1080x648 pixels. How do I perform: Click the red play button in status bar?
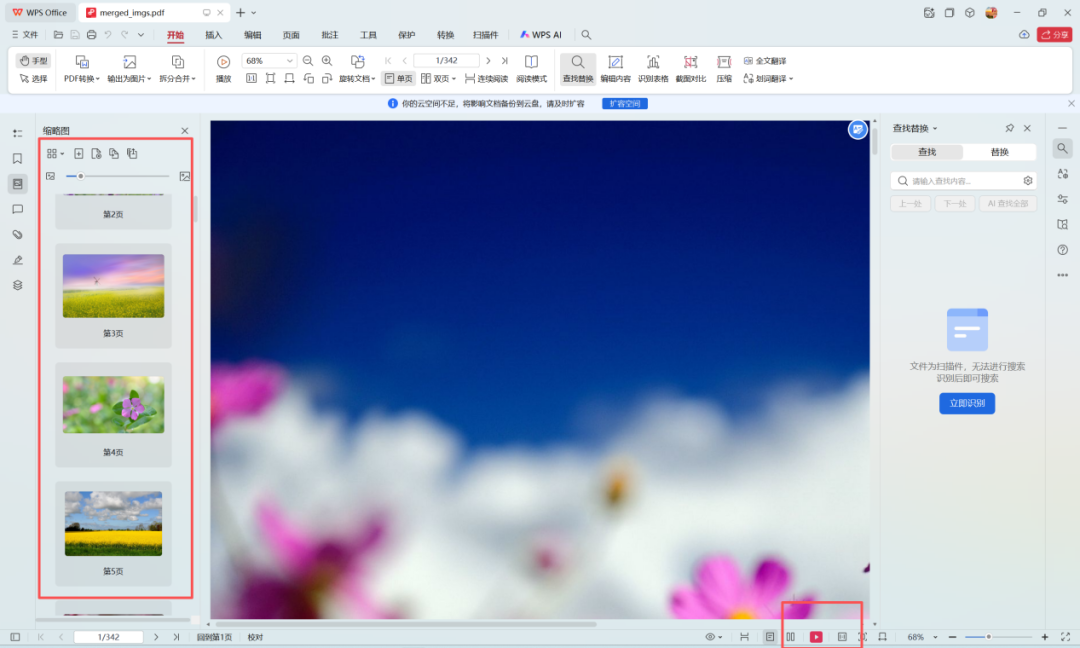(x=816, y=637)
